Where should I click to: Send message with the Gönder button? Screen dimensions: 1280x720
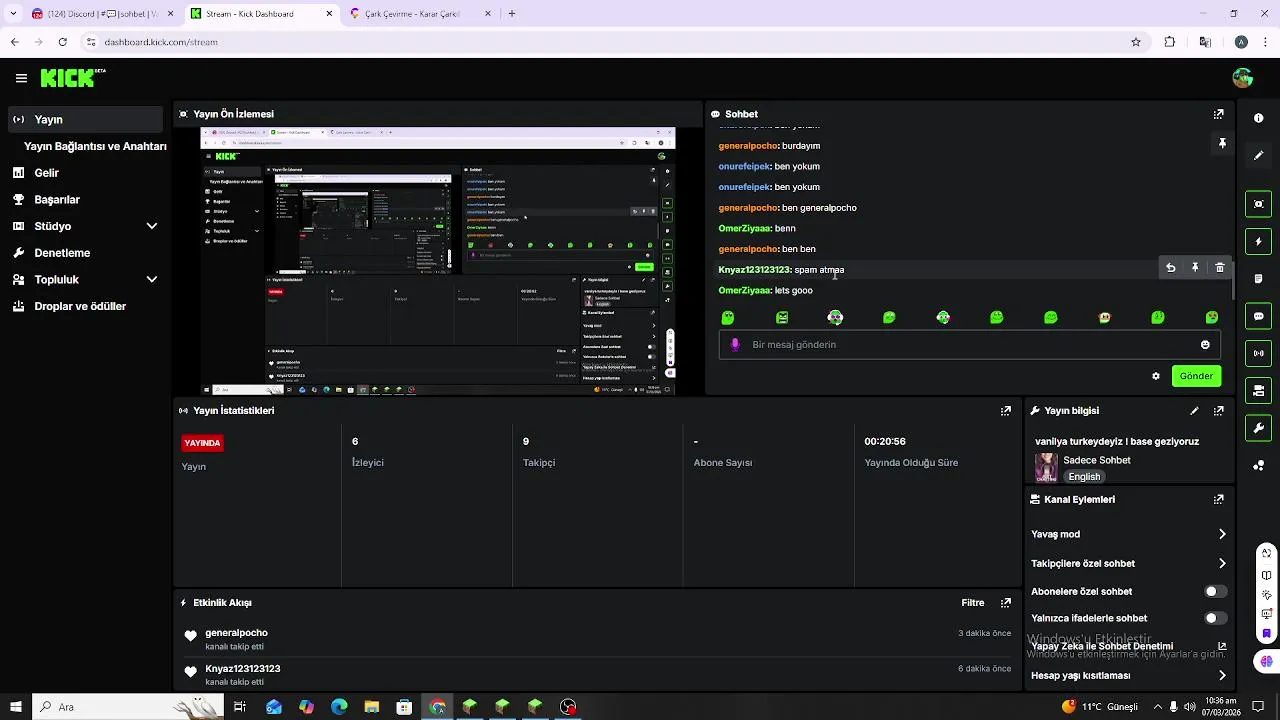point(1196,376)
